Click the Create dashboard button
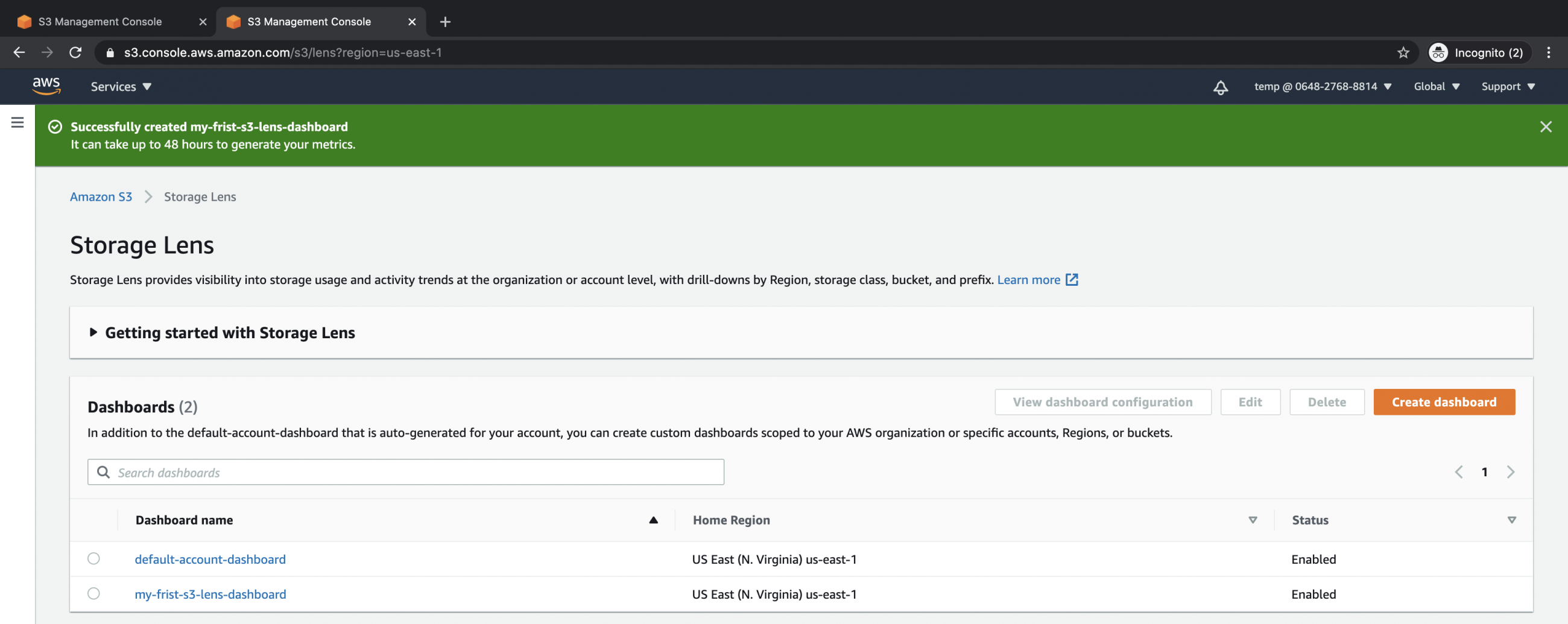Image resolution: width=1568 pixels, height=624 pixels. [1443, 402]
